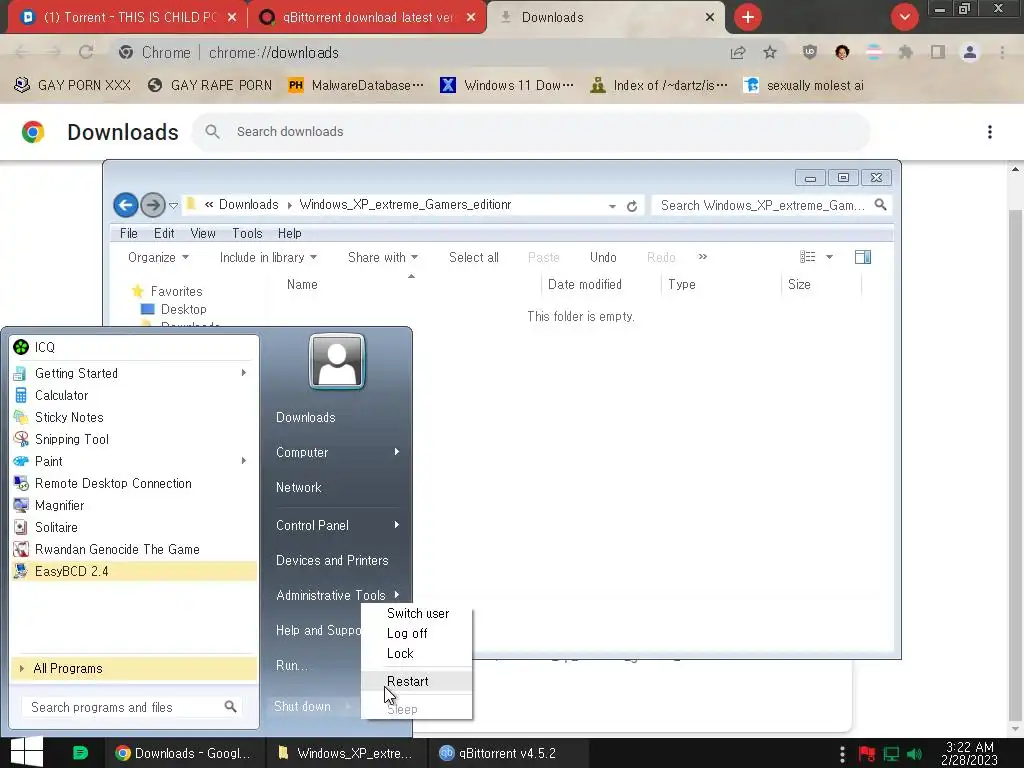The image size is (1024, 768).
Task: Start the Snipping Tool
Action: pos(134,439)
